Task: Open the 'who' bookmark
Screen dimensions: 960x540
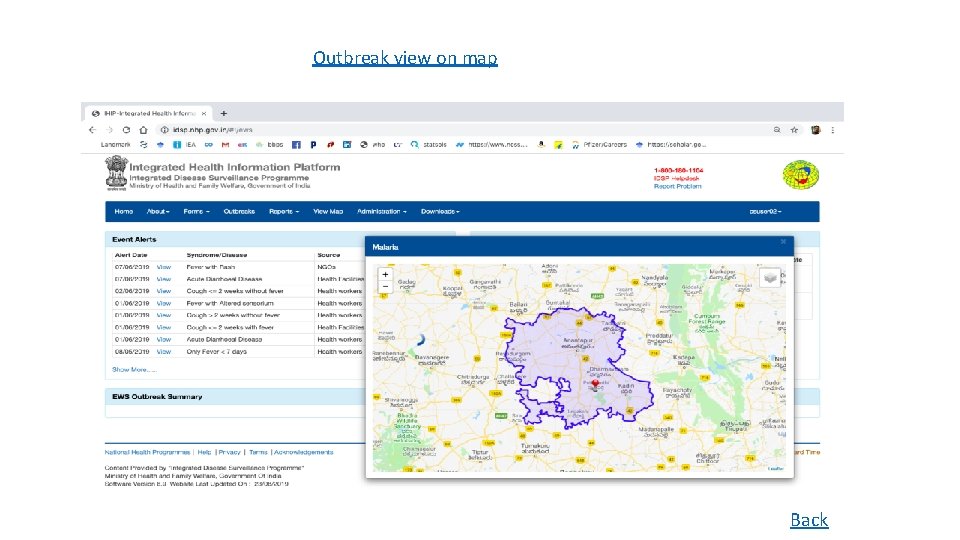Action: pyautogui.click(x=373, y=145)
